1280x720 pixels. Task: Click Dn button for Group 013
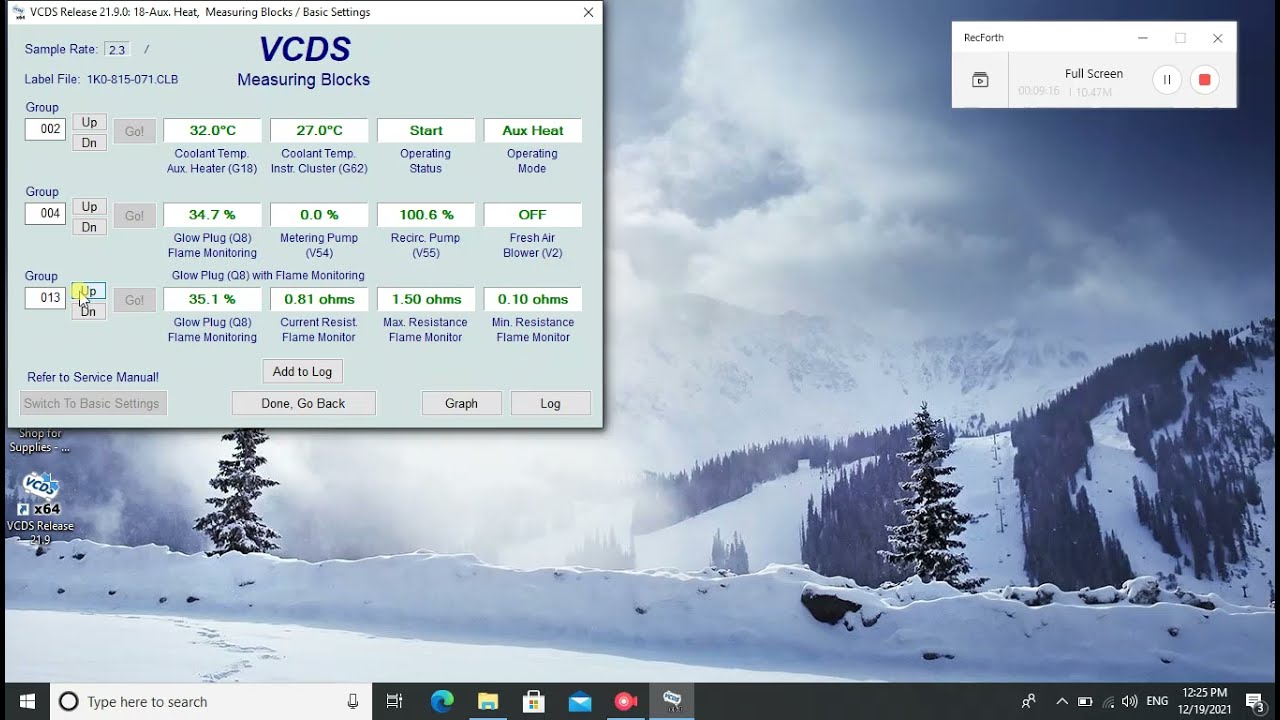pos(89,312)
